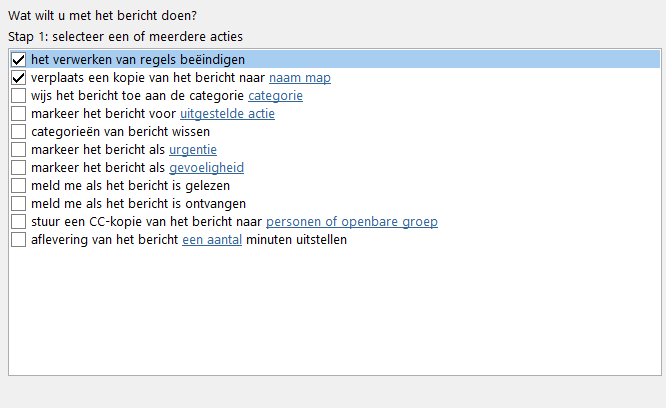Image resolution: width=666 pixels, height=408 pixels.
Task: Click the 'gevoeligheid' link
Action: tap(206, 168)
